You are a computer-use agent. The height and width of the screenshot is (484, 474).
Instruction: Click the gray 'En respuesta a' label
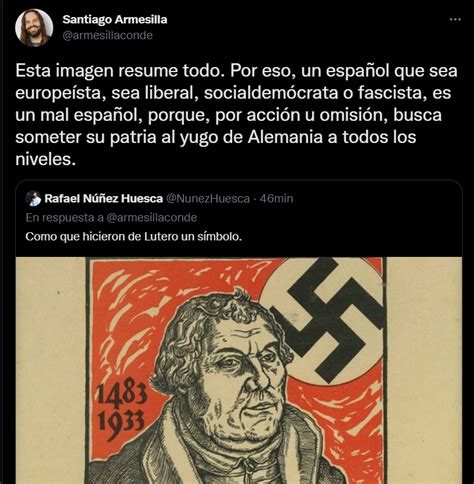pos(65,218)
